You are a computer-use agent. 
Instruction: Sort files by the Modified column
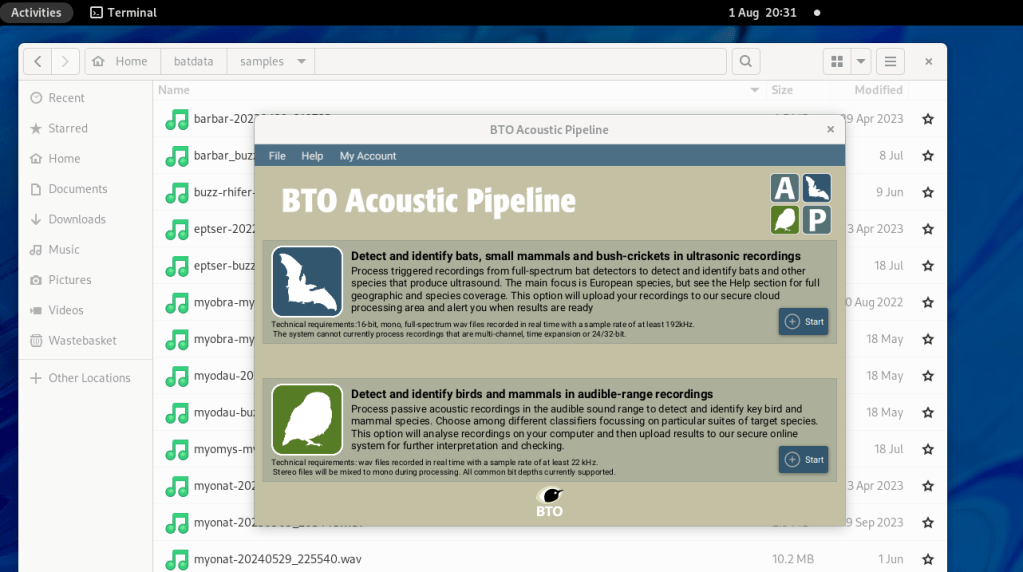coord(878,90)
